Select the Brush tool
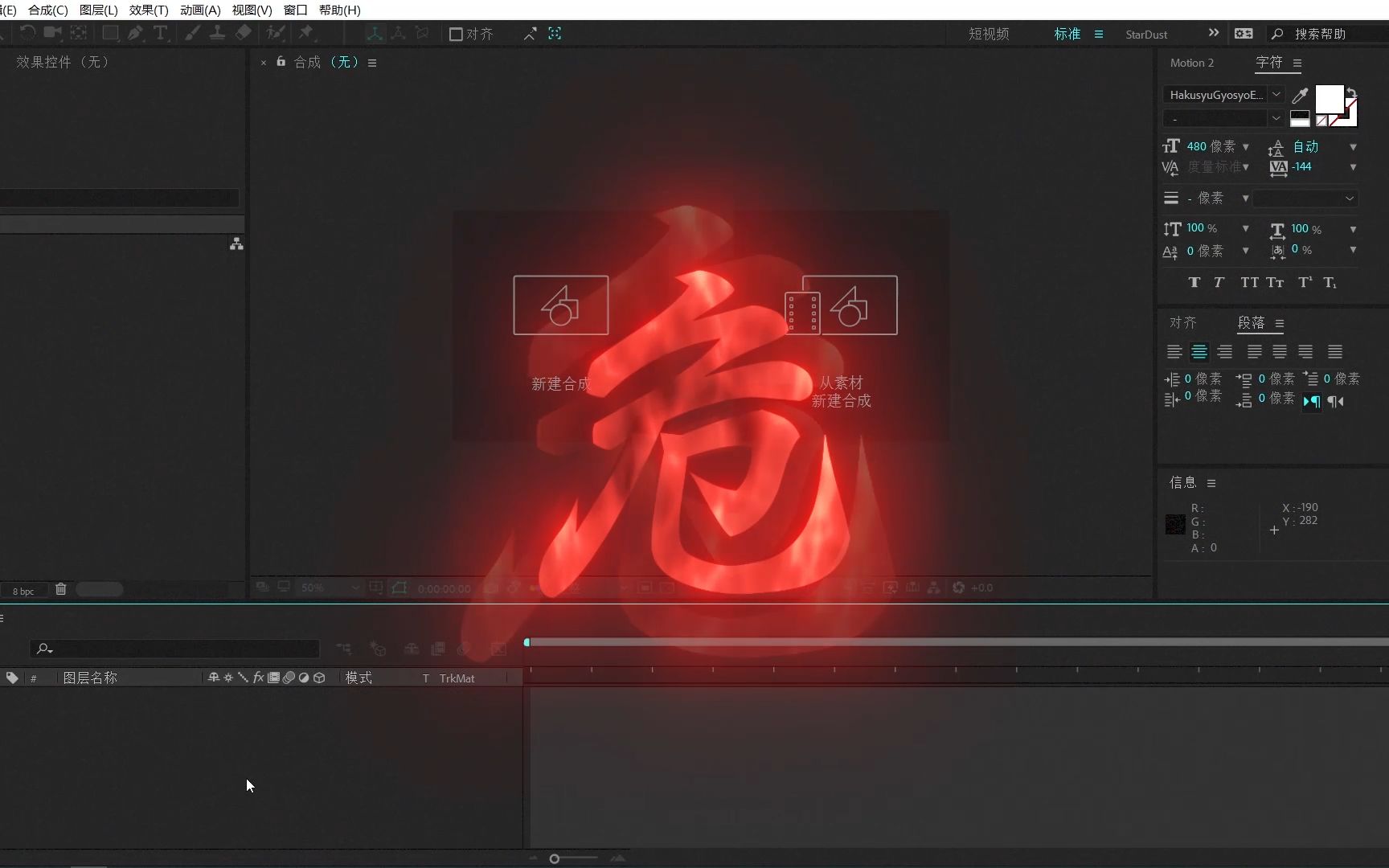Viewport: 1389px width, 868px height. tap(193, 33)
